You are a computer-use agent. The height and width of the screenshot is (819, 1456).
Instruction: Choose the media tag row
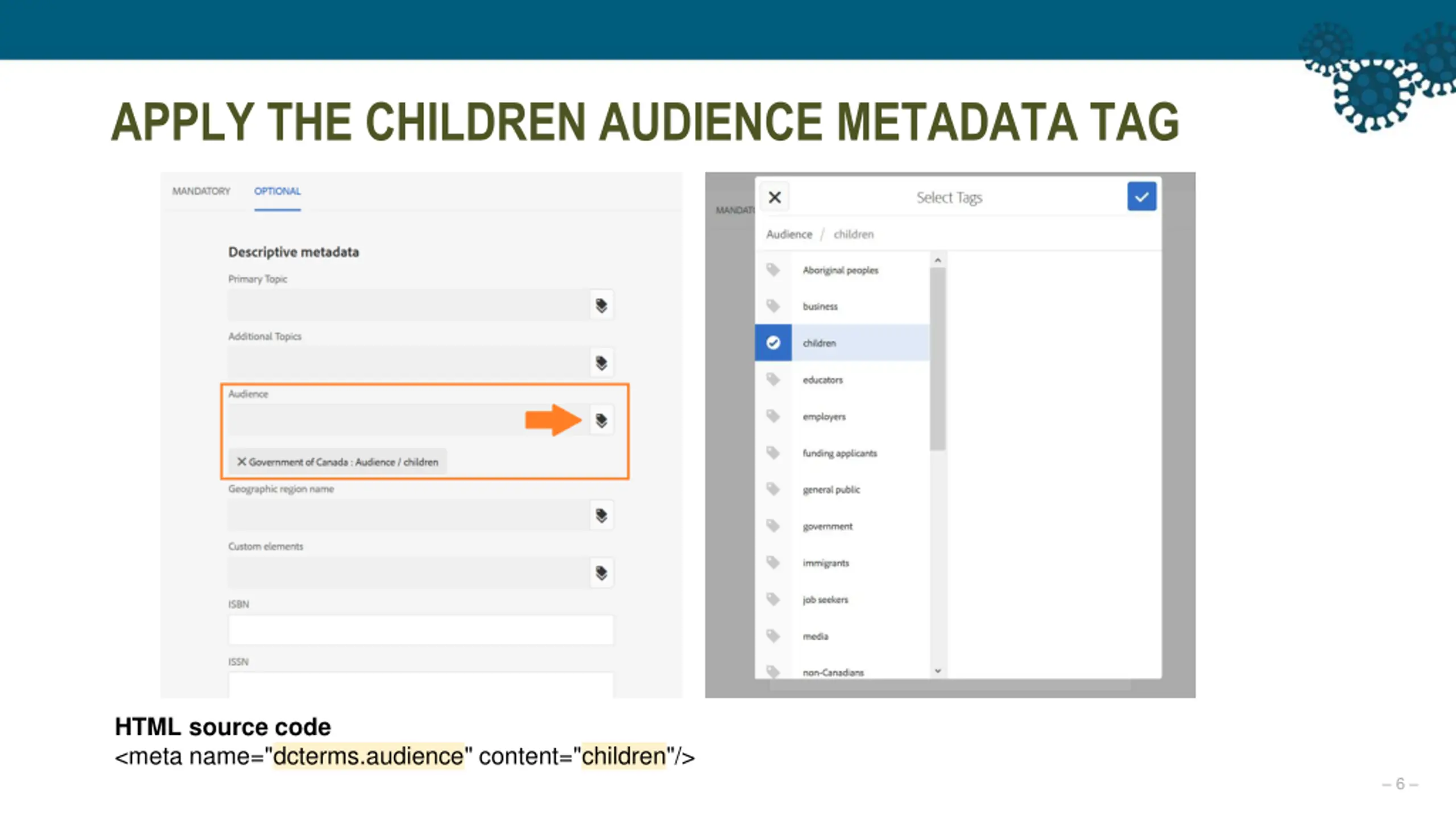click(842, 636)
